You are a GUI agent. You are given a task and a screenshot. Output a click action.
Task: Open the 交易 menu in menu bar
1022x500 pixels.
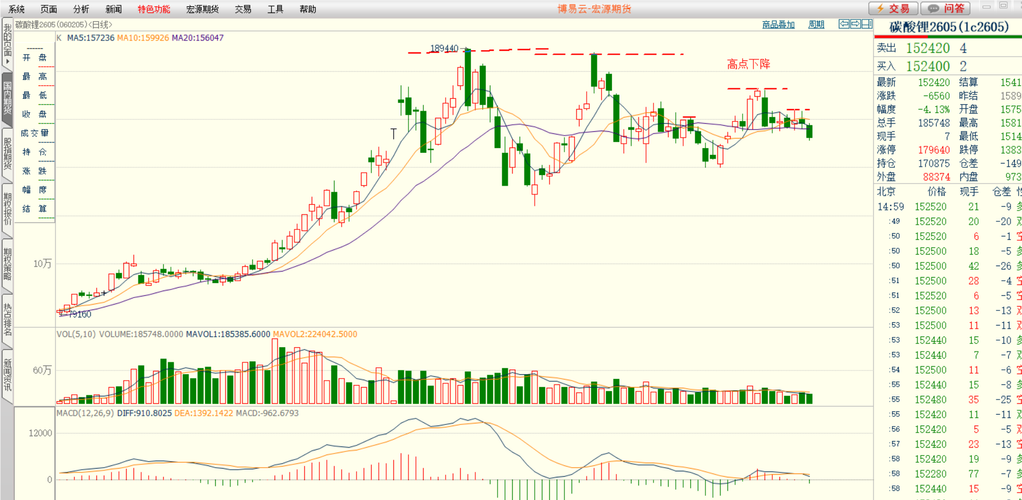(x=243, y=9)
